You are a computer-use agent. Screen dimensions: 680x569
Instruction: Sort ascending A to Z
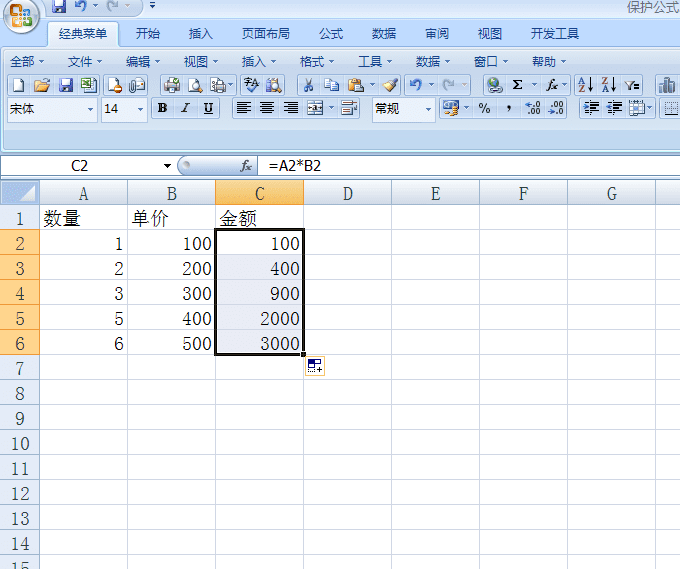coord(586,85)
